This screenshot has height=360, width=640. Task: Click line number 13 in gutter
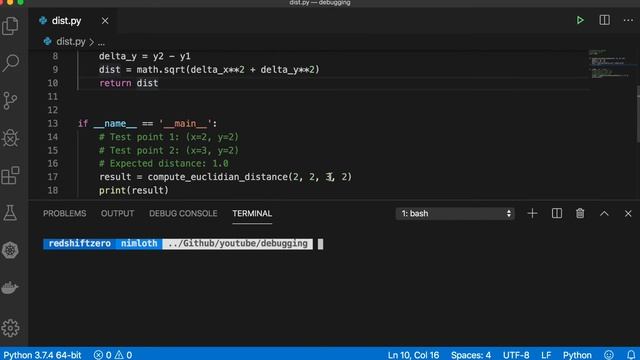pos(53,123)
